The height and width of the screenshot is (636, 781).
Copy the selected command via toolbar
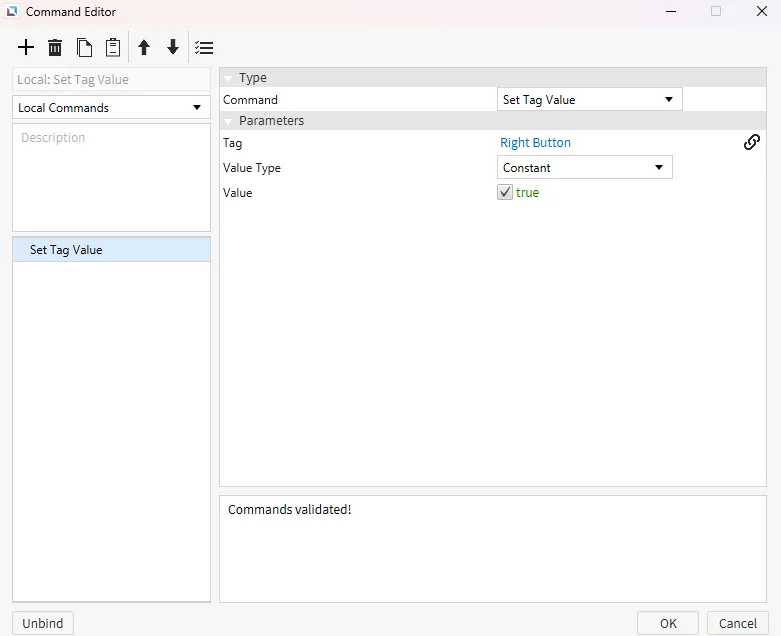tap(84, 48)
